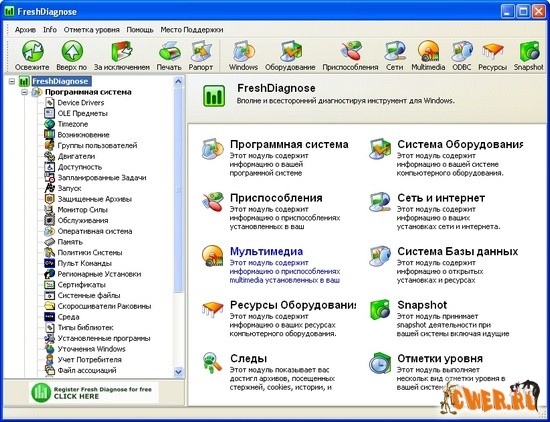Image resolution: width=550 pixels, height=422 pixels.
Task: Open the Архив menu
Action: (x=25, y=30)
